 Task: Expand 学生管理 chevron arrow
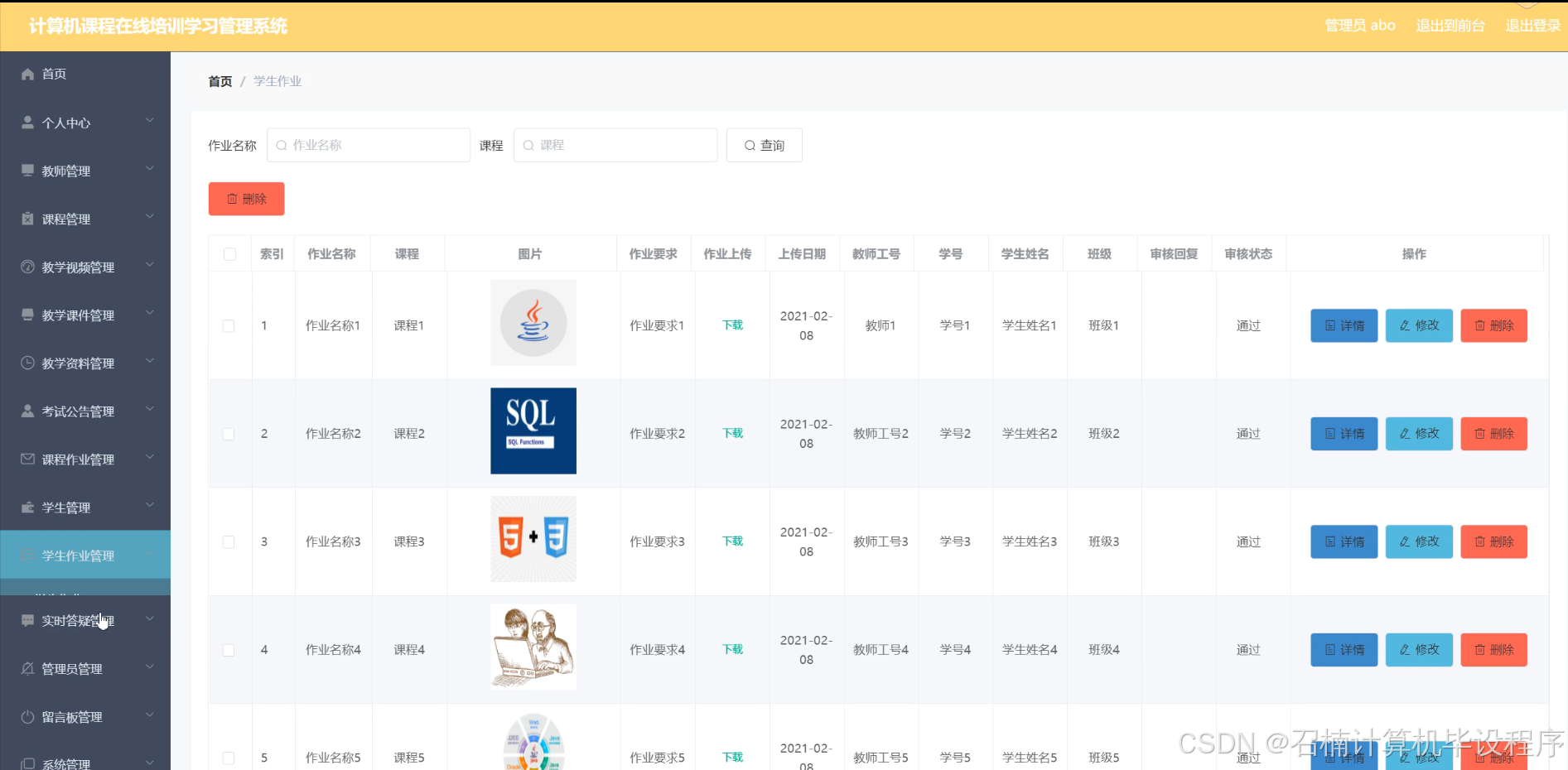[x=150, y=504]
